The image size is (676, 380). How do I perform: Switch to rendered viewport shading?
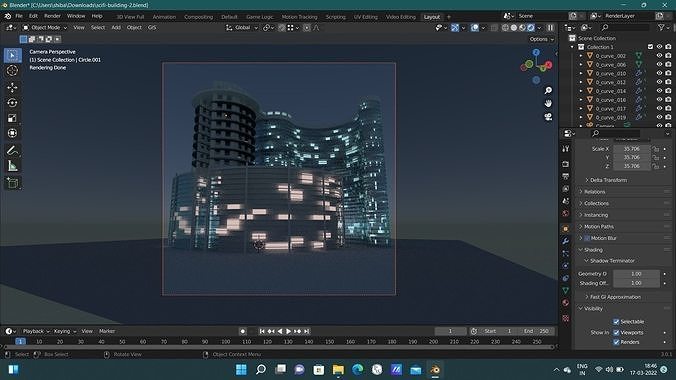(x=531, y=28)
